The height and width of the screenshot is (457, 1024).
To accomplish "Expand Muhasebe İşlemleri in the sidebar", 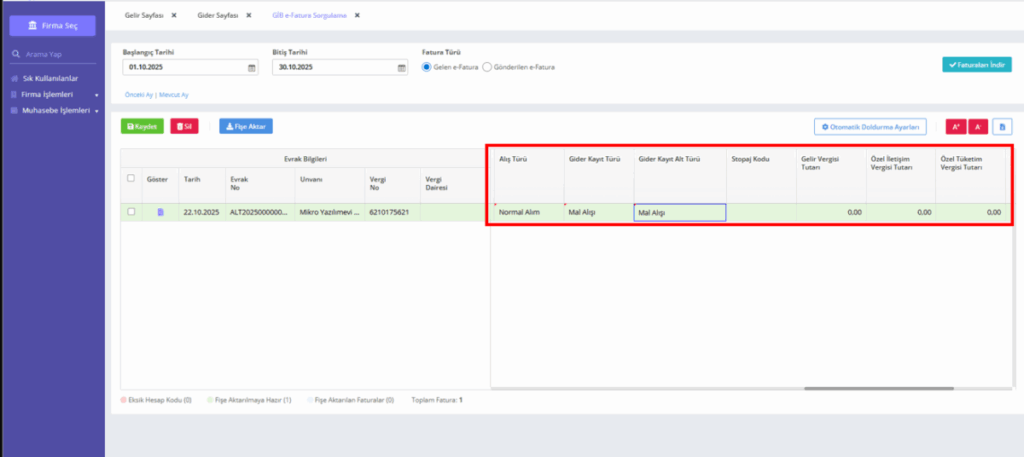I will [x=54, y=110].
